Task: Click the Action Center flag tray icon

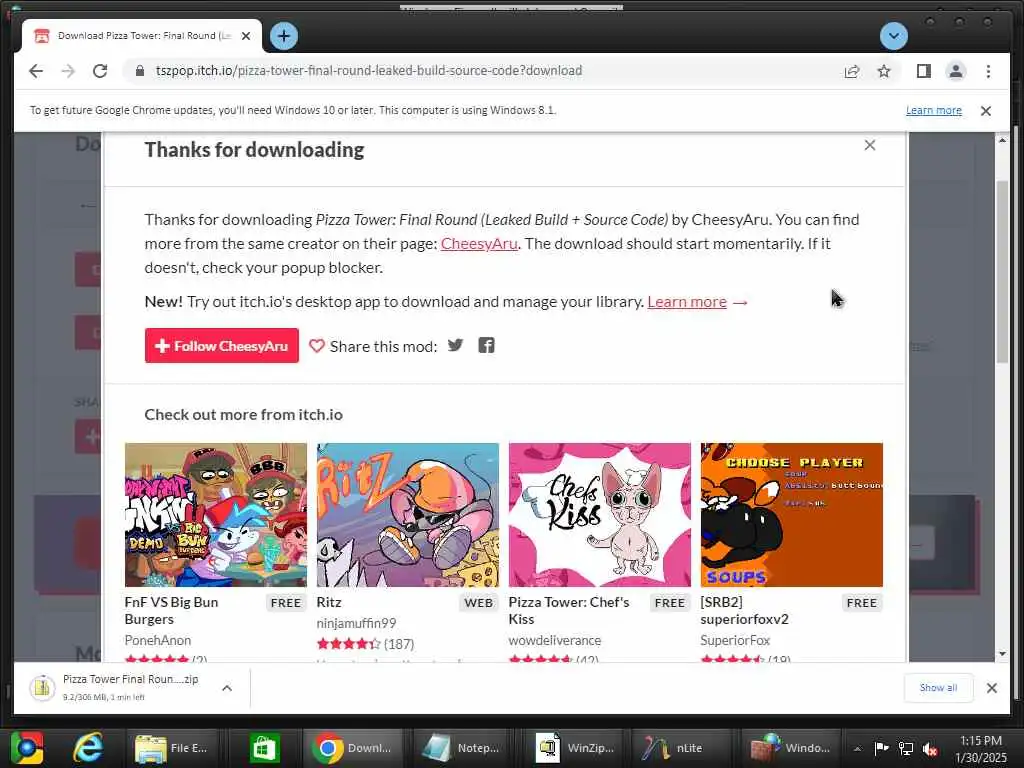Action: coord(881,748)
